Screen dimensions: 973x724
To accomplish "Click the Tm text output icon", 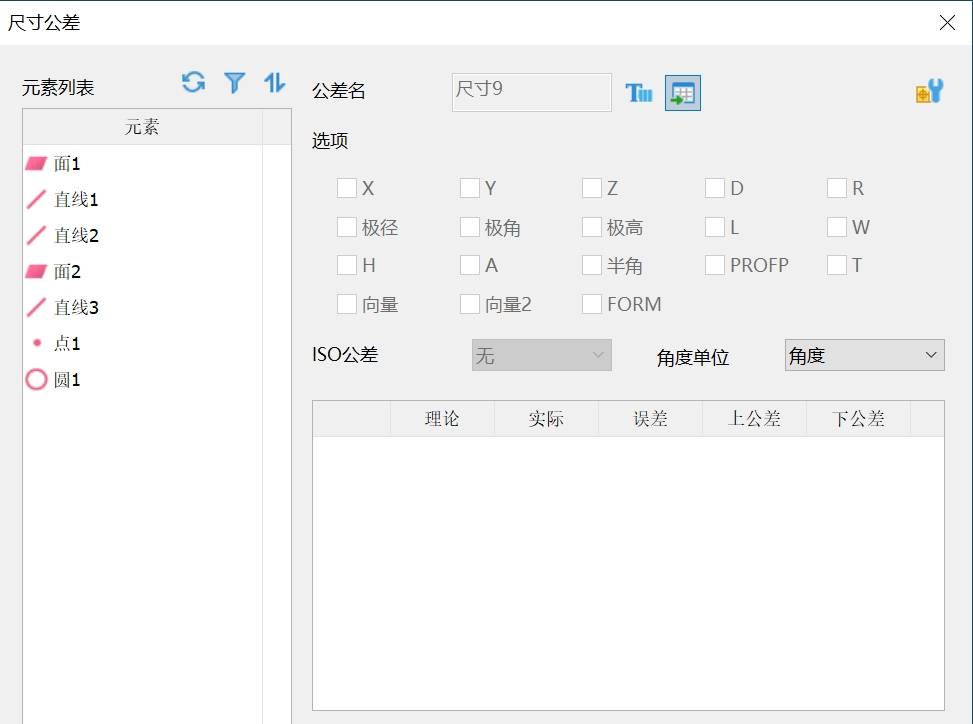I will 640,90.
